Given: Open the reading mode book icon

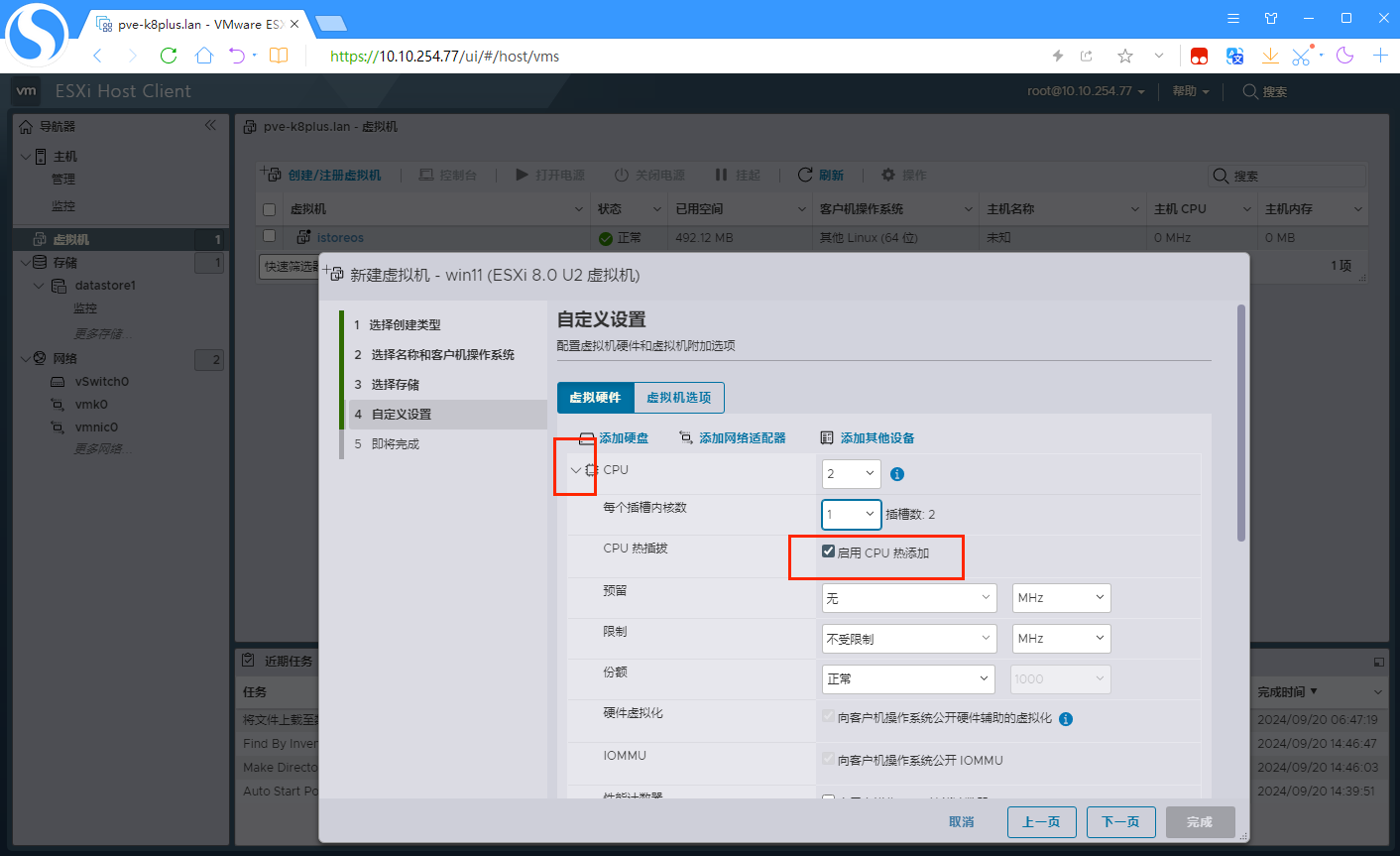Looking at the screenshot, I should [x=280, y=56].
